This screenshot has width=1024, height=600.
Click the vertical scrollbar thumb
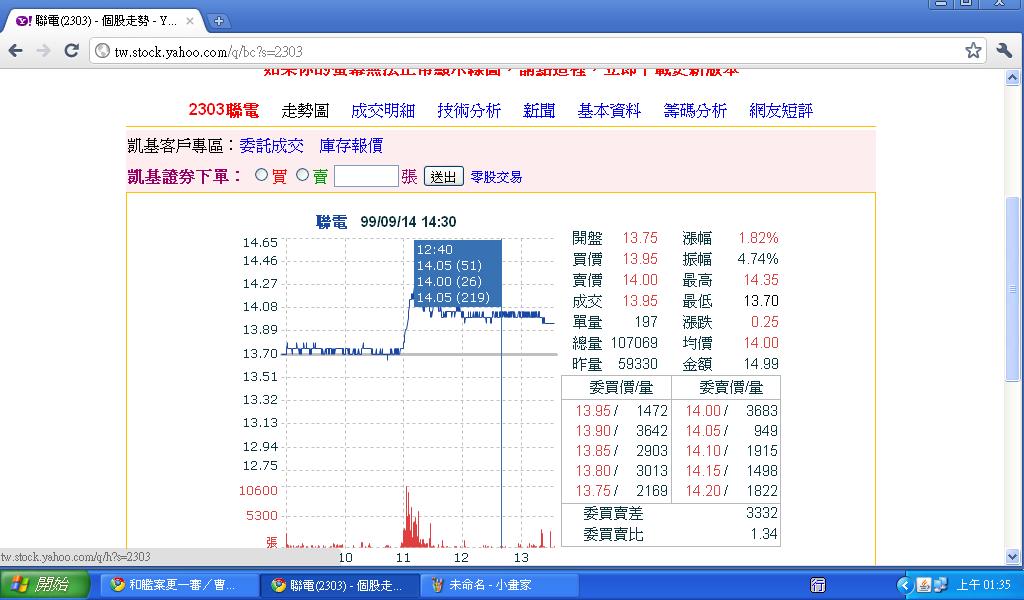click(x=1012, y=288)
